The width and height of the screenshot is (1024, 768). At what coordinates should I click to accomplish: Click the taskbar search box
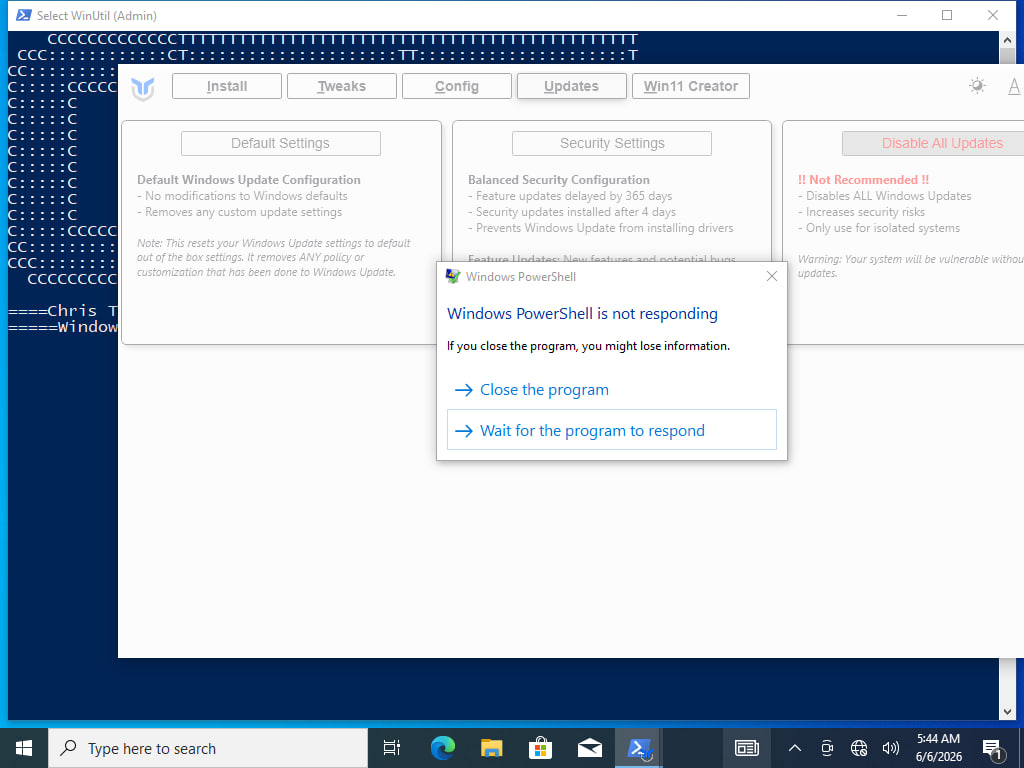(x=208, y=748)
